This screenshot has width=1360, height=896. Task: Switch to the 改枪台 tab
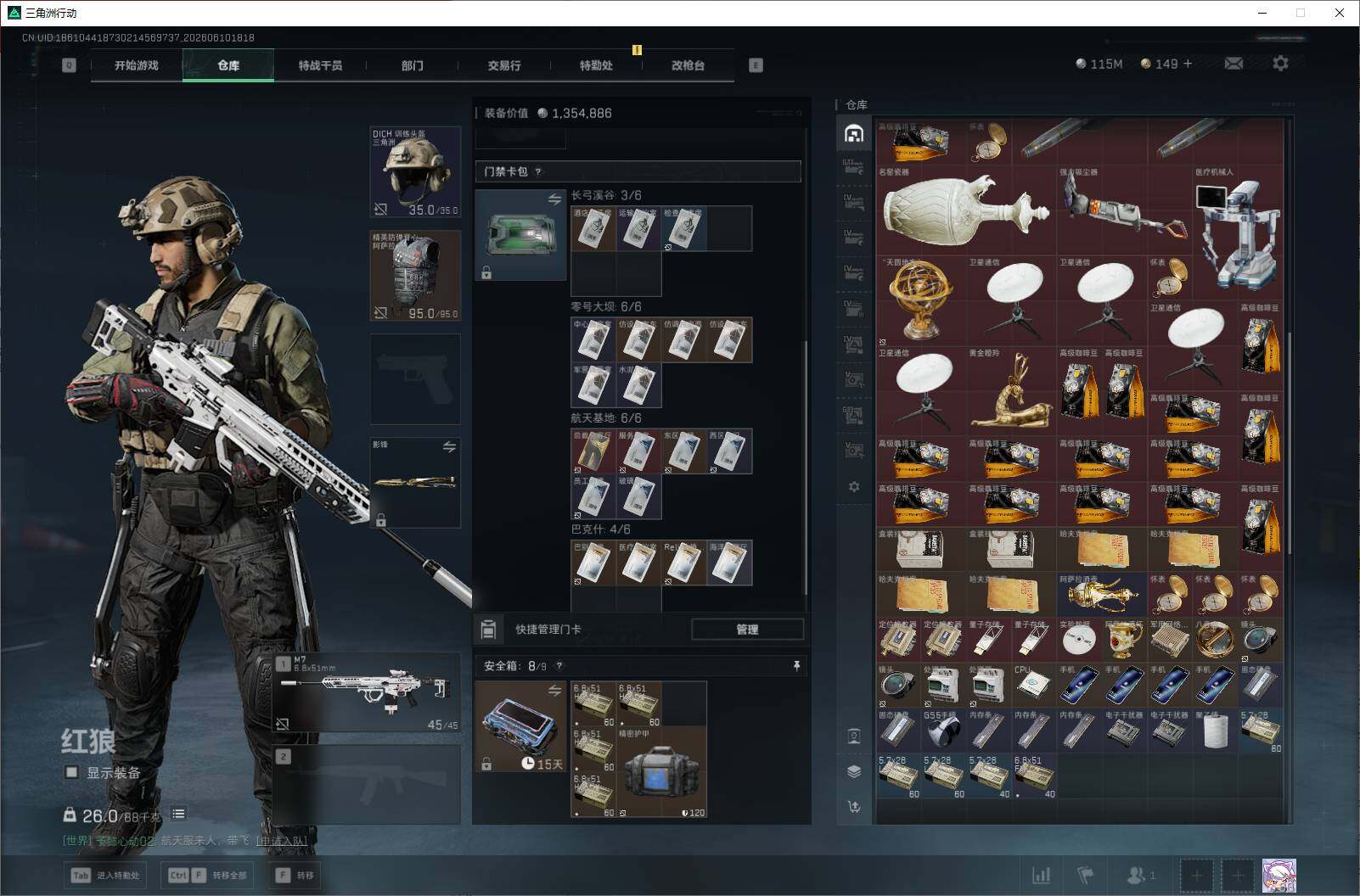tap(688, 65)
